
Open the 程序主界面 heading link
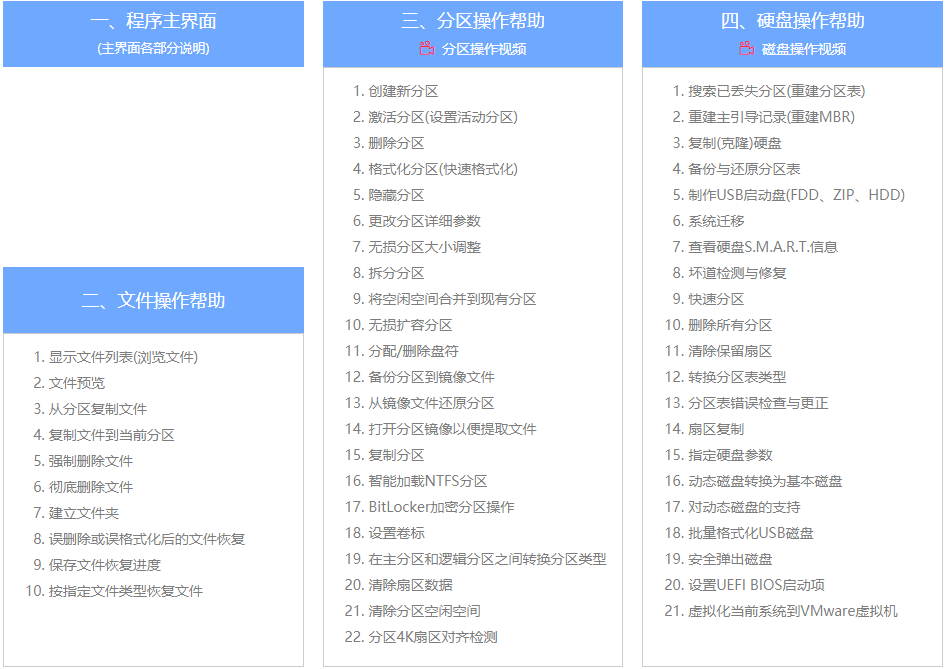pyautogui.click(x=153, y=21)
